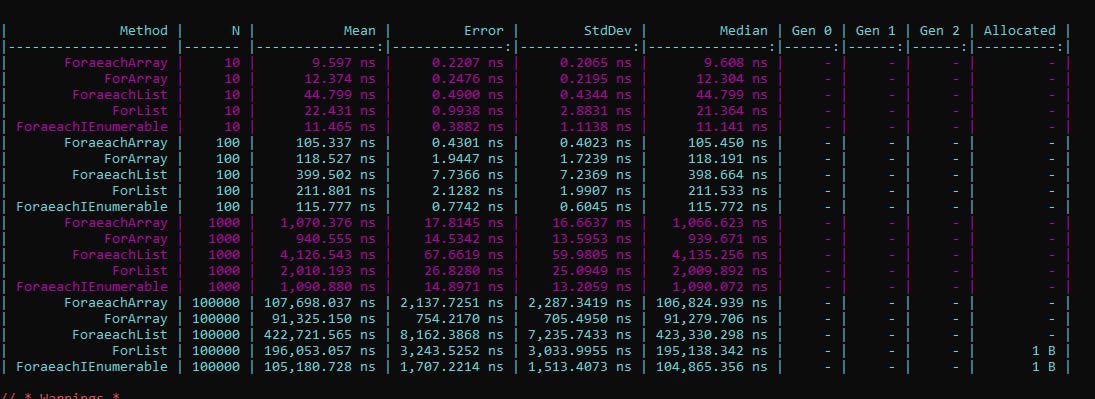Click error value 8,162.3868 ns
This screenshot has height=399, width=1095.
pos(452,335)
